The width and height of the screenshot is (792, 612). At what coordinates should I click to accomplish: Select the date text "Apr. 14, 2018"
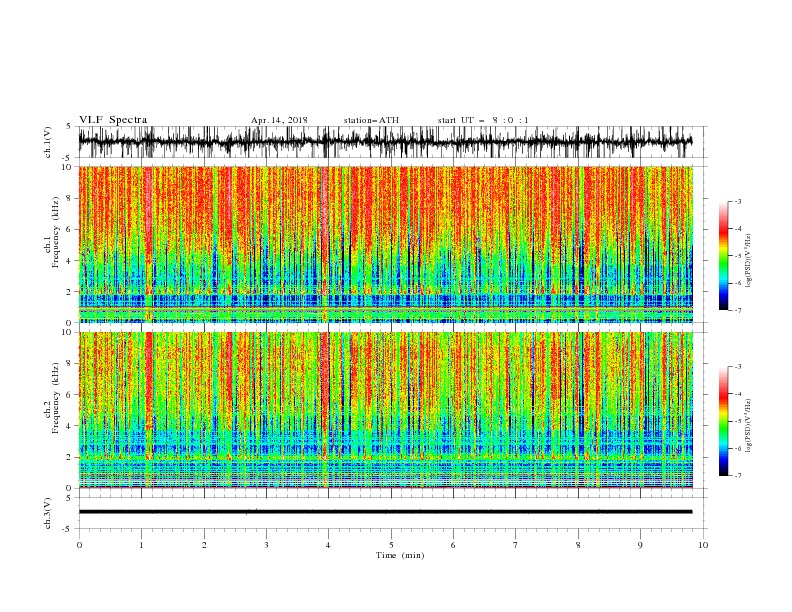[279, 120]
